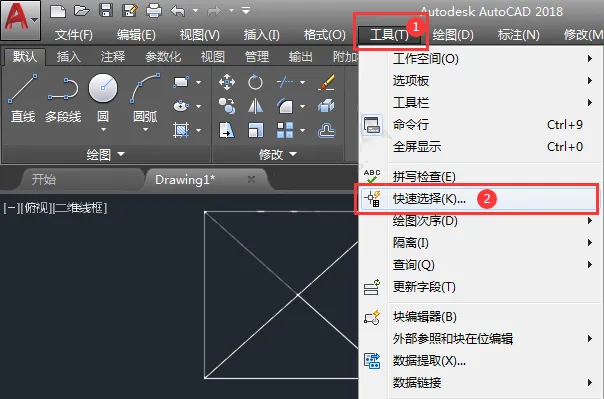Open the 文件(F) menu

point(74,35)
